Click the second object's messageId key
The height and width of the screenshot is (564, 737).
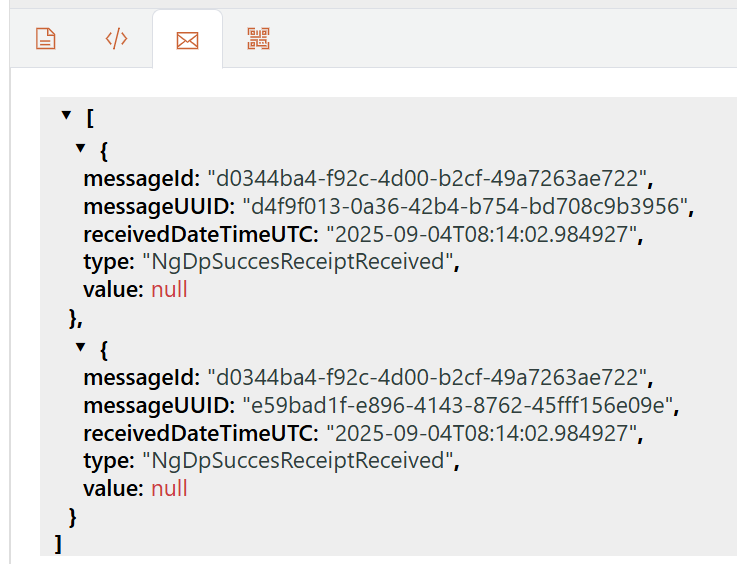tap(142, 378)
